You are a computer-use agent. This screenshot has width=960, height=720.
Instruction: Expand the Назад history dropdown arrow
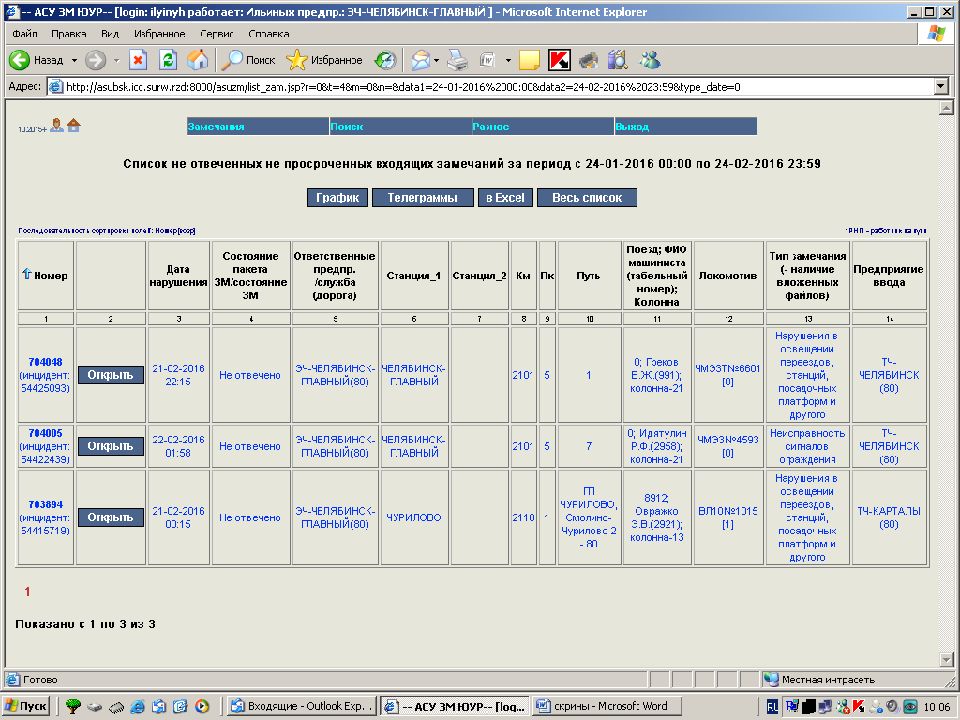(74, 60)
